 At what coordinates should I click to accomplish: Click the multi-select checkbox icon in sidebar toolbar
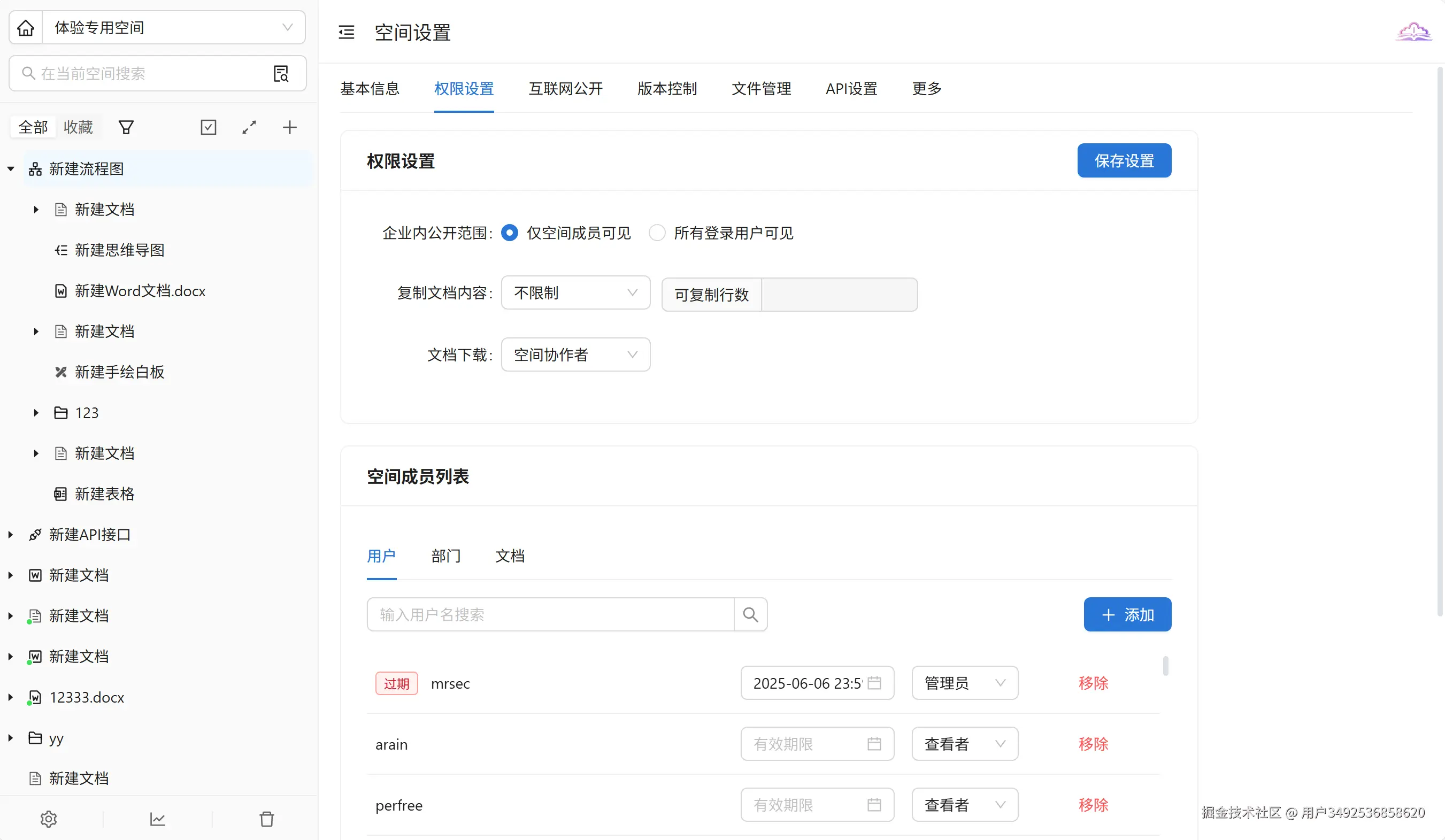coord(208,127)
